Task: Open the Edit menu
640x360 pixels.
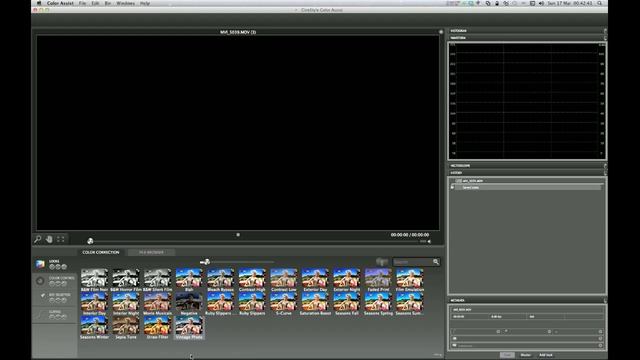Action: coord(95,3)
